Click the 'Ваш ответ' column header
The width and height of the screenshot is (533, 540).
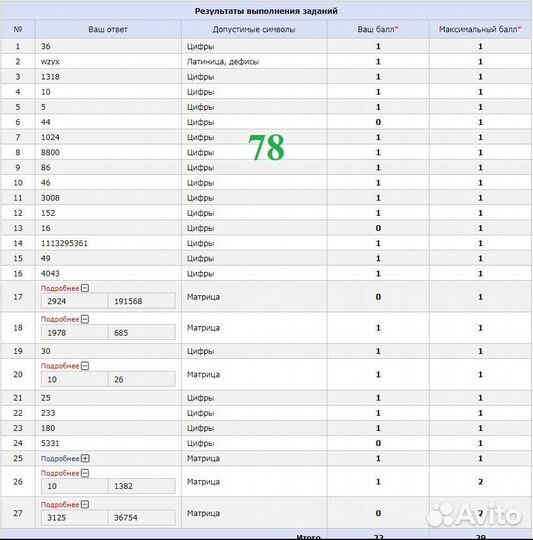point(108,29)
